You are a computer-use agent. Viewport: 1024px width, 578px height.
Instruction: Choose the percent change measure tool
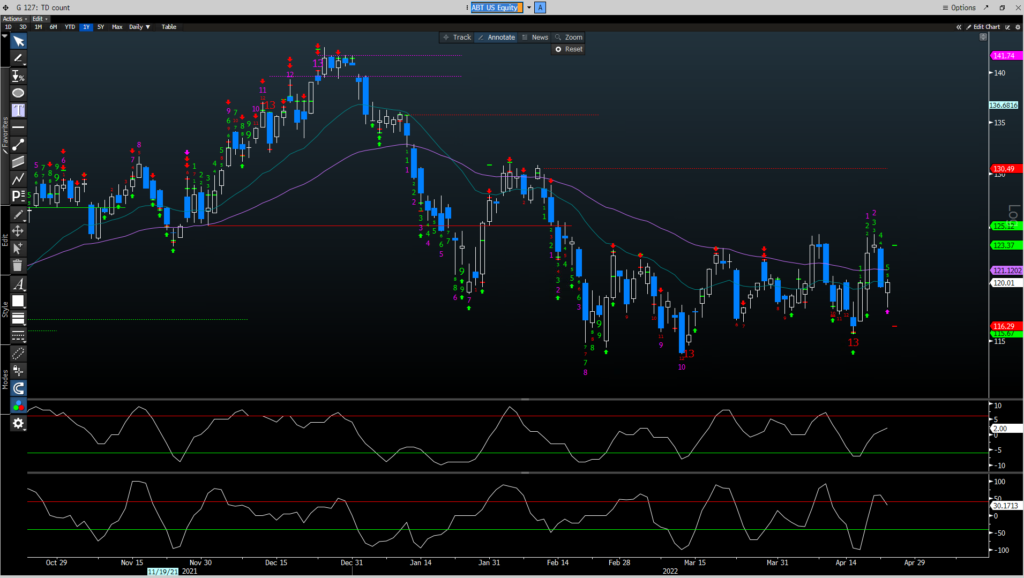[18, 76]
